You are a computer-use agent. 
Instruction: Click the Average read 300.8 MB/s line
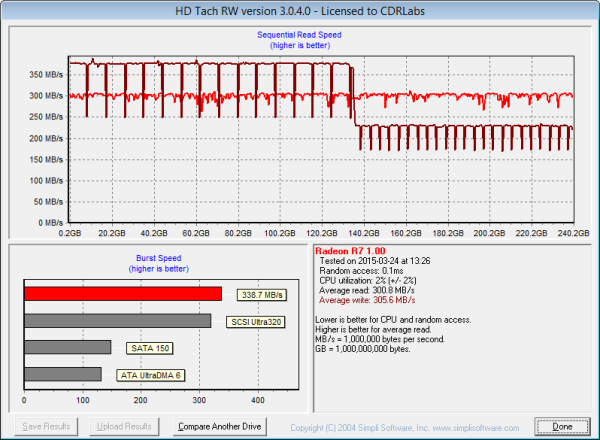364,290
